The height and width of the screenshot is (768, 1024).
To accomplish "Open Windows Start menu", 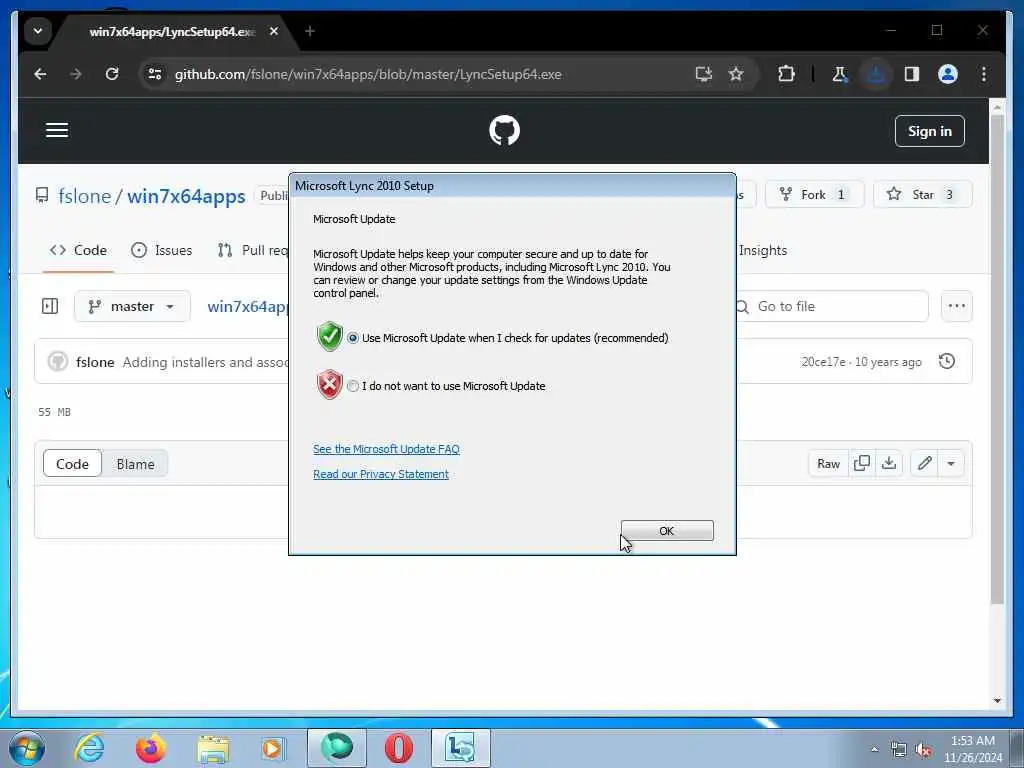I will 27,748.
